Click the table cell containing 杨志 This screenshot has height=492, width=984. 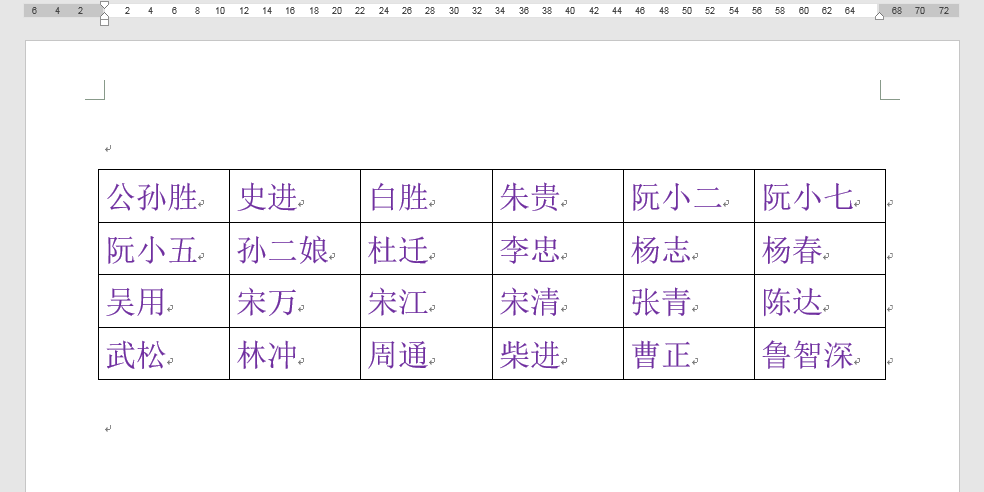689,249
